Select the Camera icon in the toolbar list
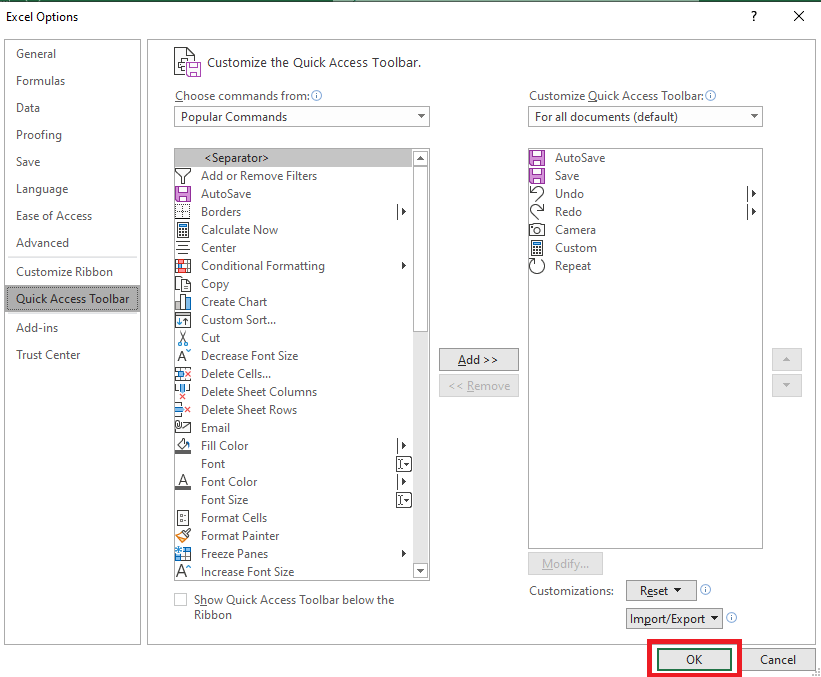Image resolution: width=821 pixels, height=677 pixels. pos(537,230)
